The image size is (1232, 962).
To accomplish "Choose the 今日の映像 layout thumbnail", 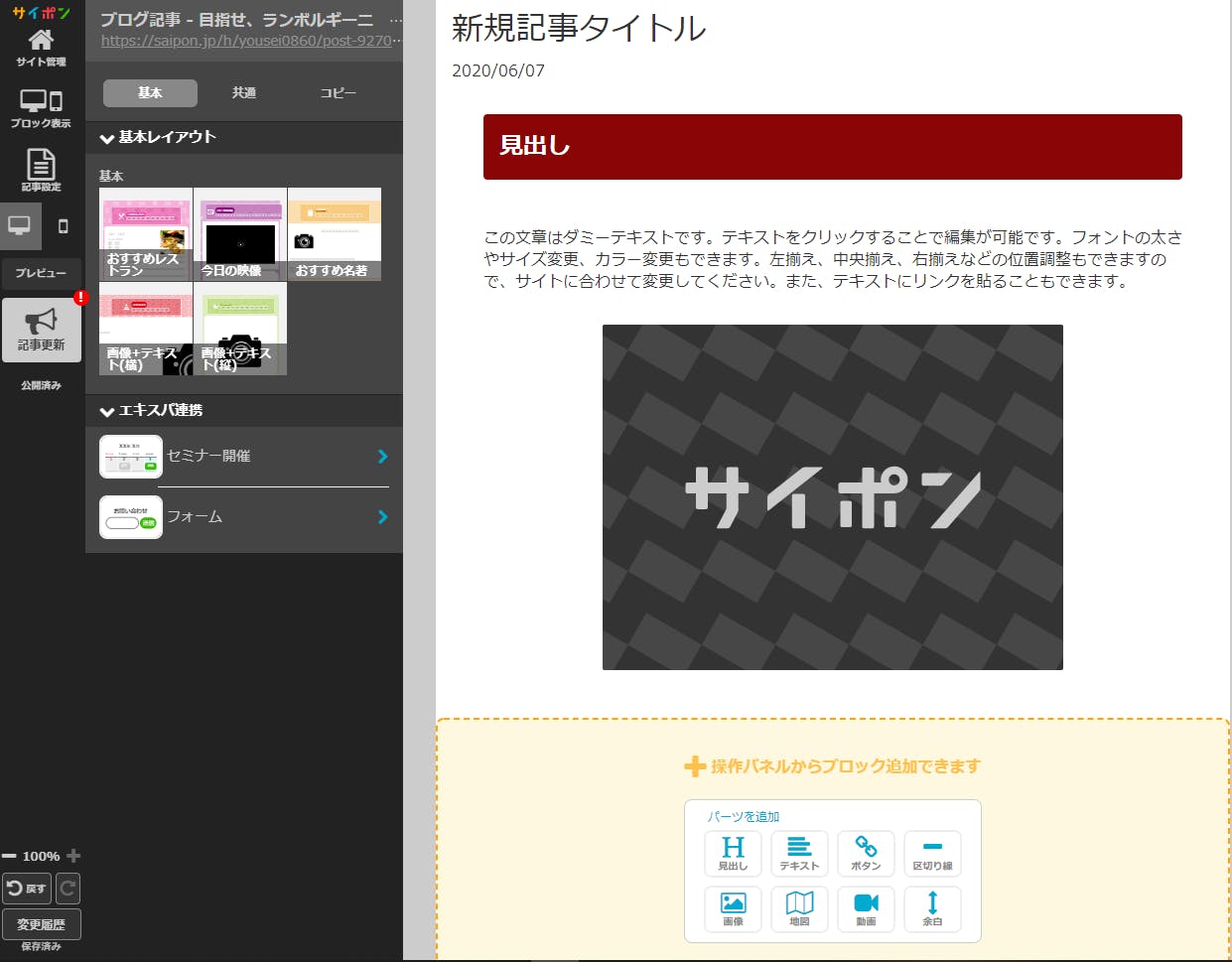I will pyautogui.click(x=240, y=234).
